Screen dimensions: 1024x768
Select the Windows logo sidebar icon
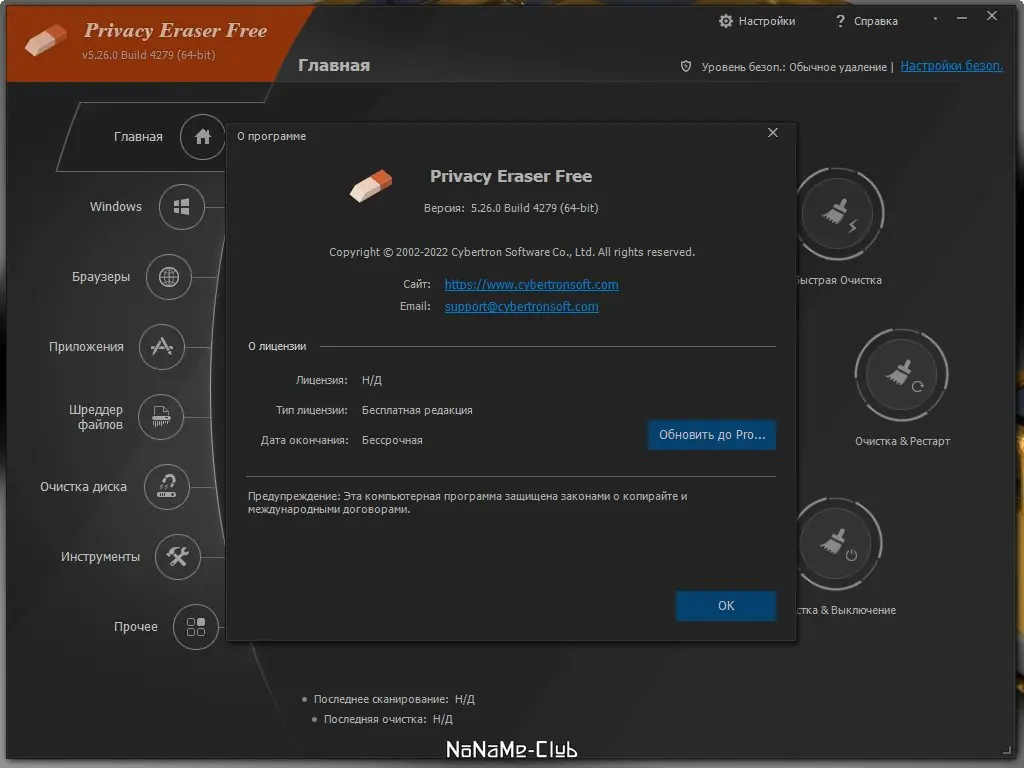(182, 207)
